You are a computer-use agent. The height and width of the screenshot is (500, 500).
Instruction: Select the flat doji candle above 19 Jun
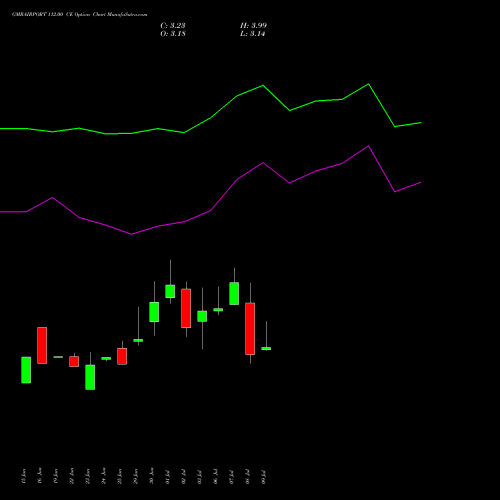pyautogui.click(x=58, y=357)
